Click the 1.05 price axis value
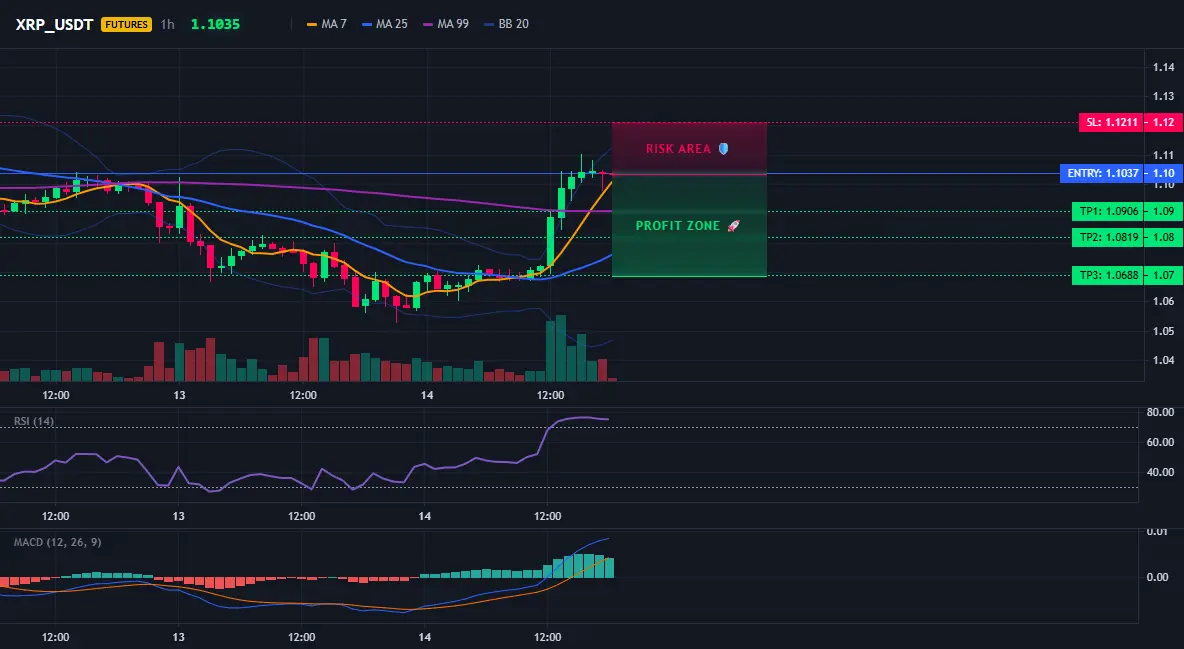 [1164, 331]
